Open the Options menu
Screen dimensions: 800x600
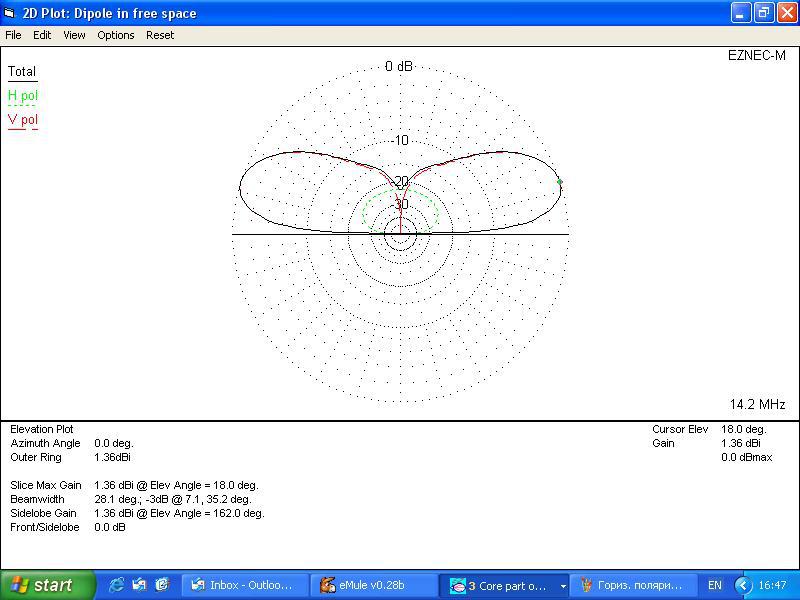click(116, 35)
